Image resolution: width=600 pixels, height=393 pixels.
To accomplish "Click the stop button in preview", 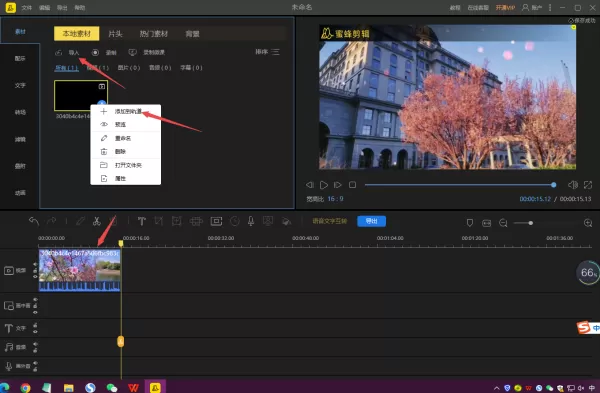I will click(352, 185).
